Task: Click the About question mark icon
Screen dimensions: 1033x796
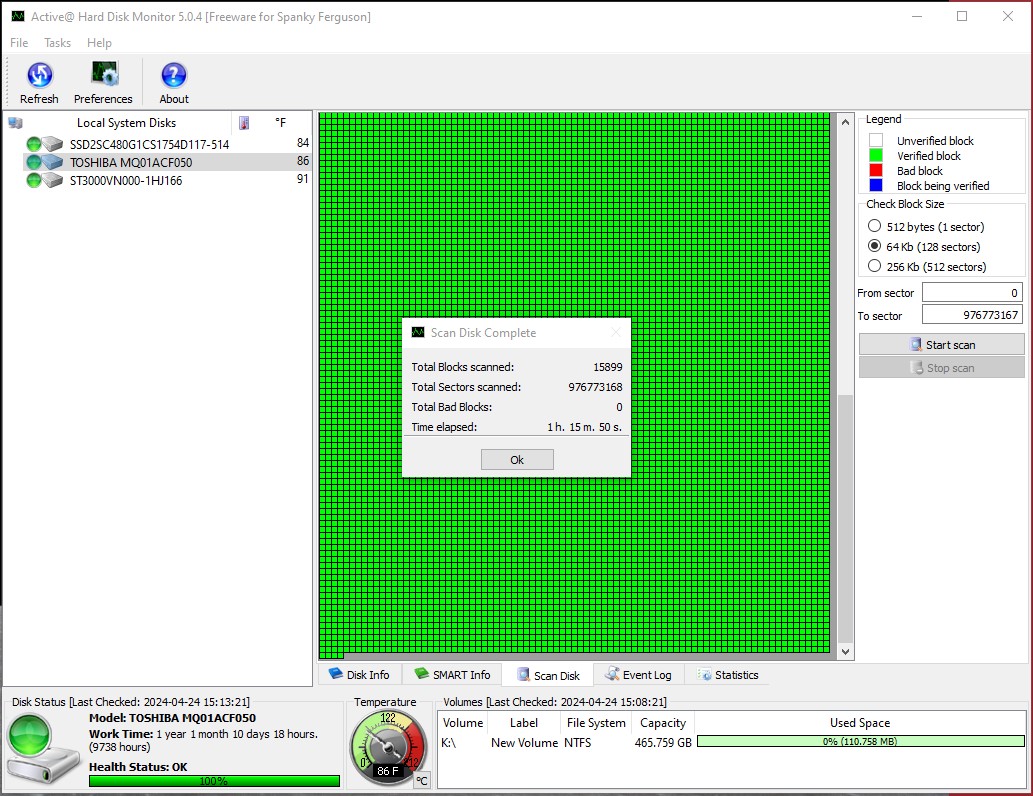Action: tap(174, 76)
